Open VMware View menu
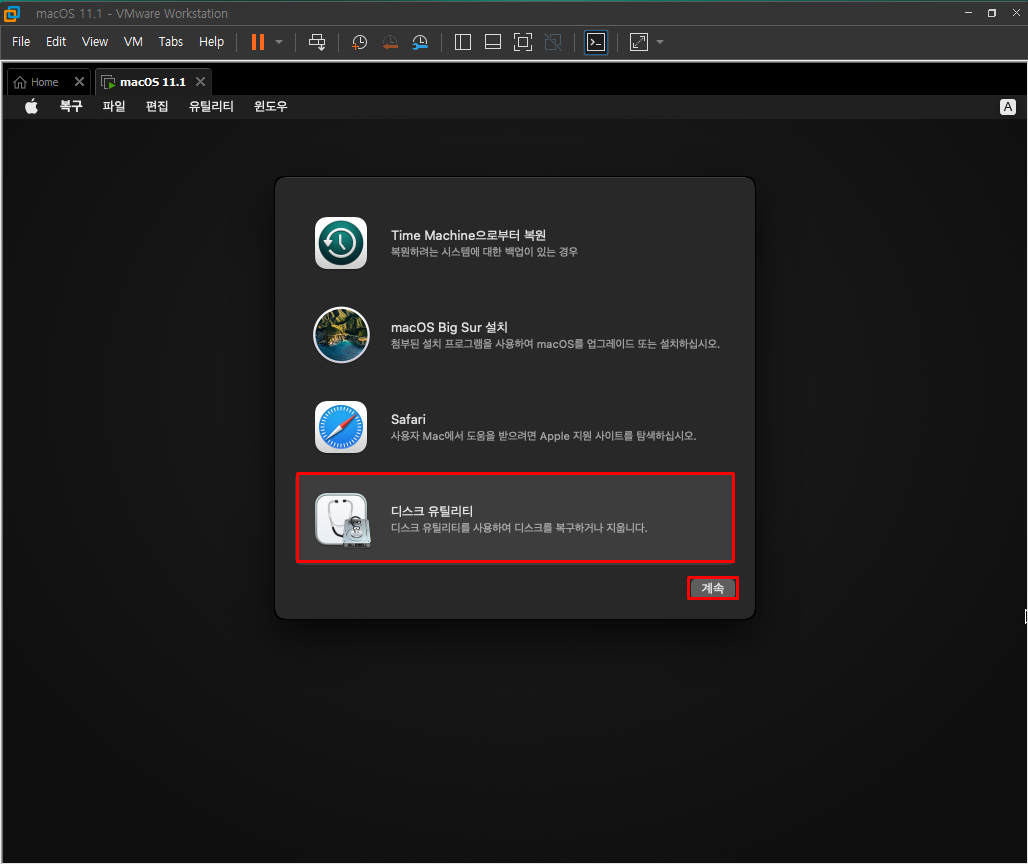This screenshot has height=864, width=1028. coord(94,41)
